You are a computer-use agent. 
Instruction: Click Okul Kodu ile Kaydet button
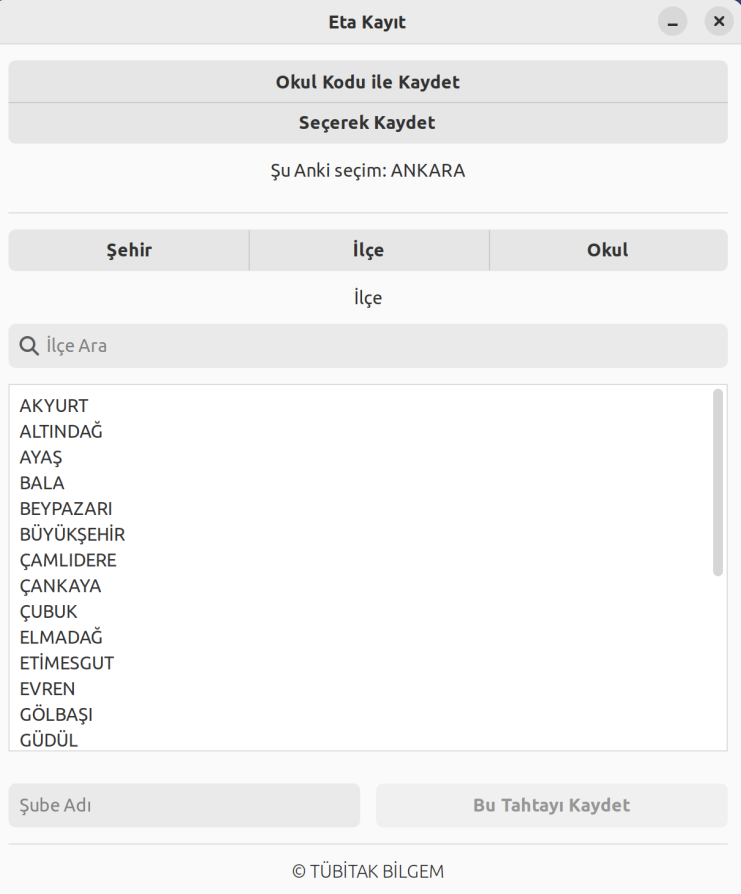click(368, 82)
